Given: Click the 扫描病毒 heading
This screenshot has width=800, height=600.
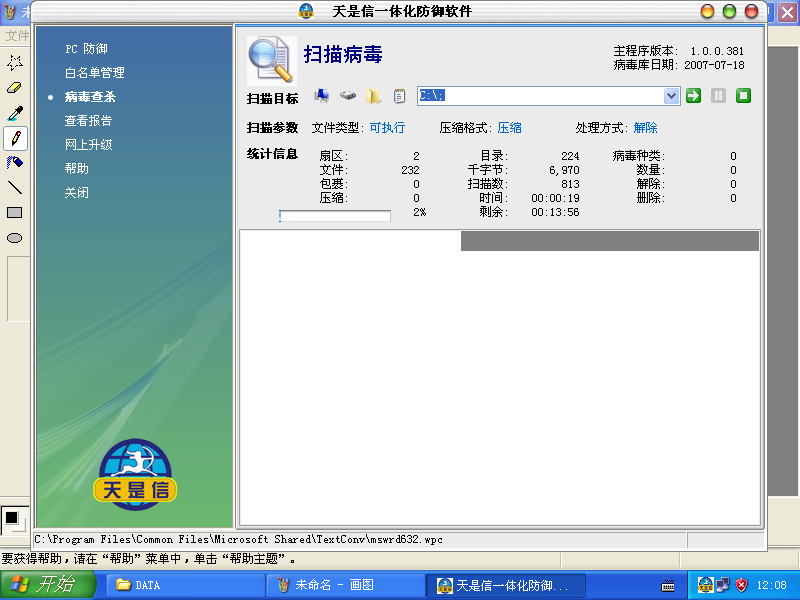Looking at the screenshot, I should 343,55.
